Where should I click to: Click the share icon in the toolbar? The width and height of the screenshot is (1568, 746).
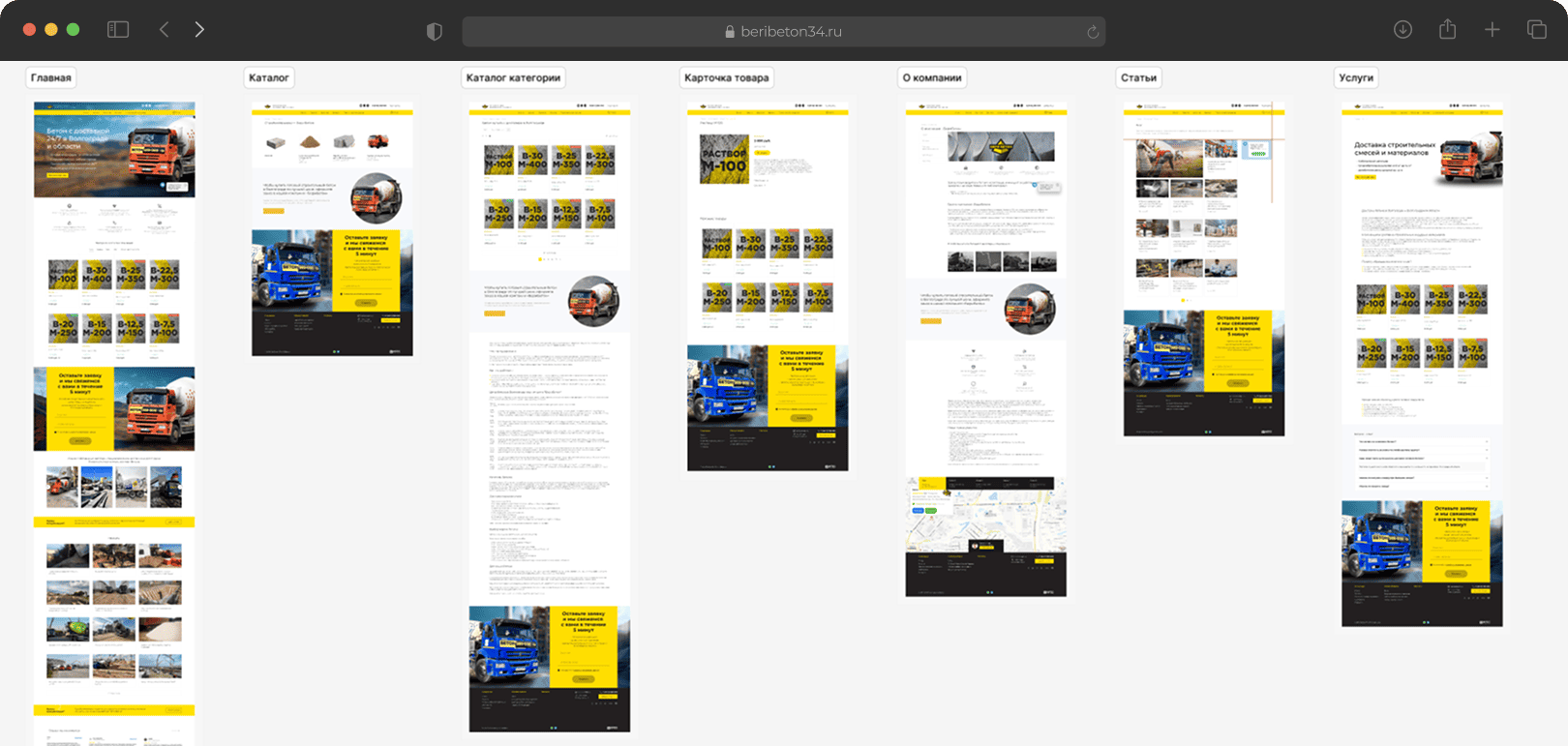(x=1447, y=29)
